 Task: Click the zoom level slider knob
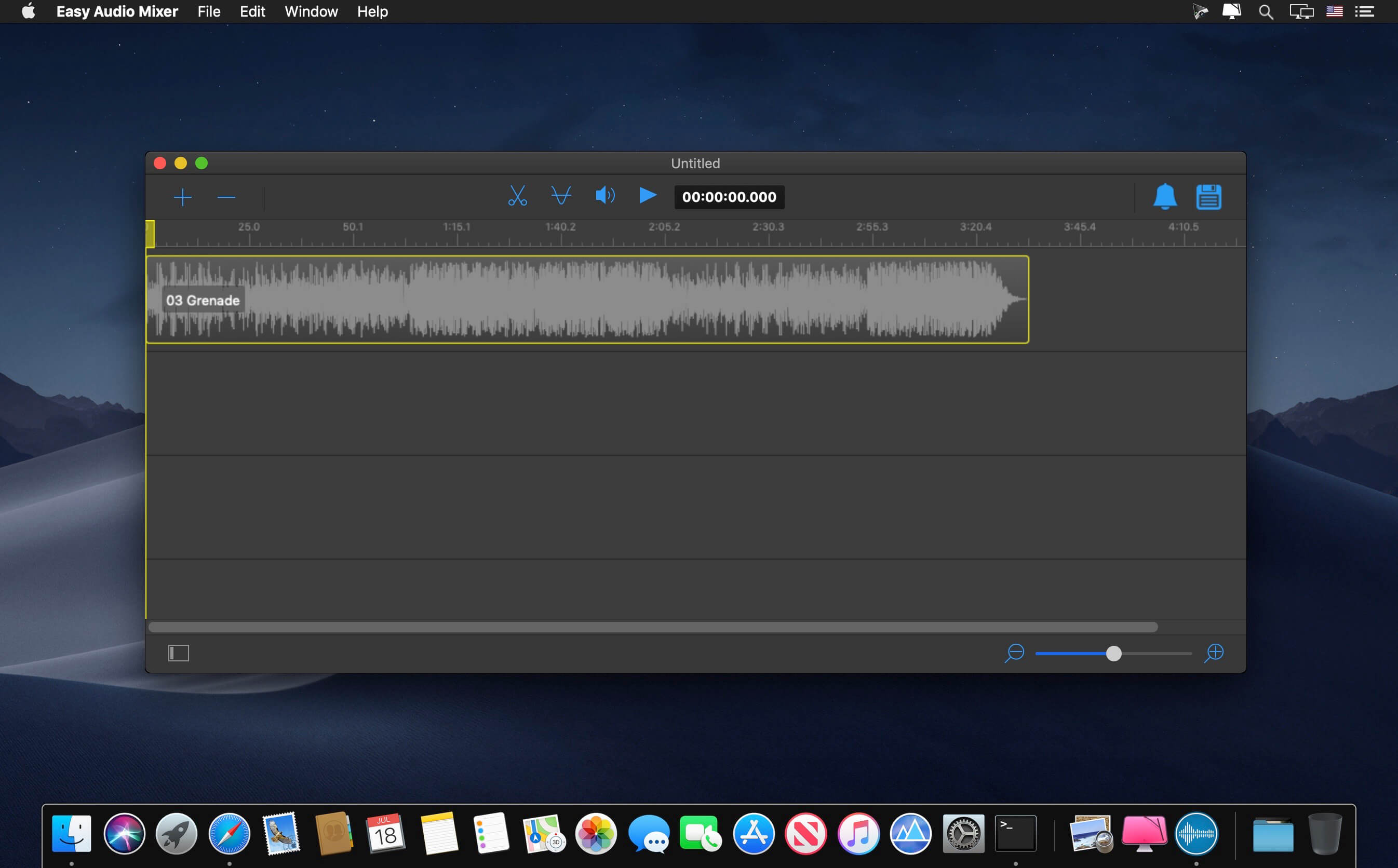tap(1113, 653)
